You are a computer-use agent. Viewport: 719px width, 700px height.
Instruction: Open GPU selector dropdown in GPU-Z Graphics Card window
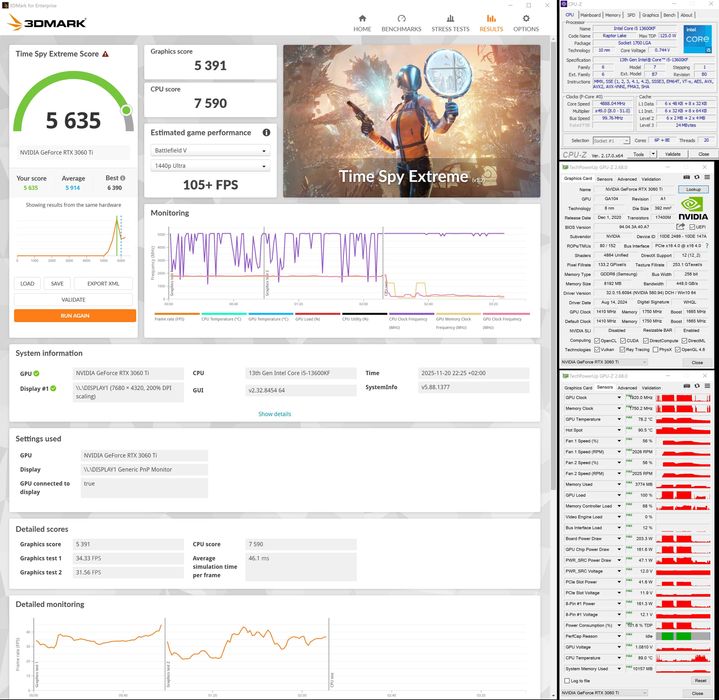click(x=604, y=362)
